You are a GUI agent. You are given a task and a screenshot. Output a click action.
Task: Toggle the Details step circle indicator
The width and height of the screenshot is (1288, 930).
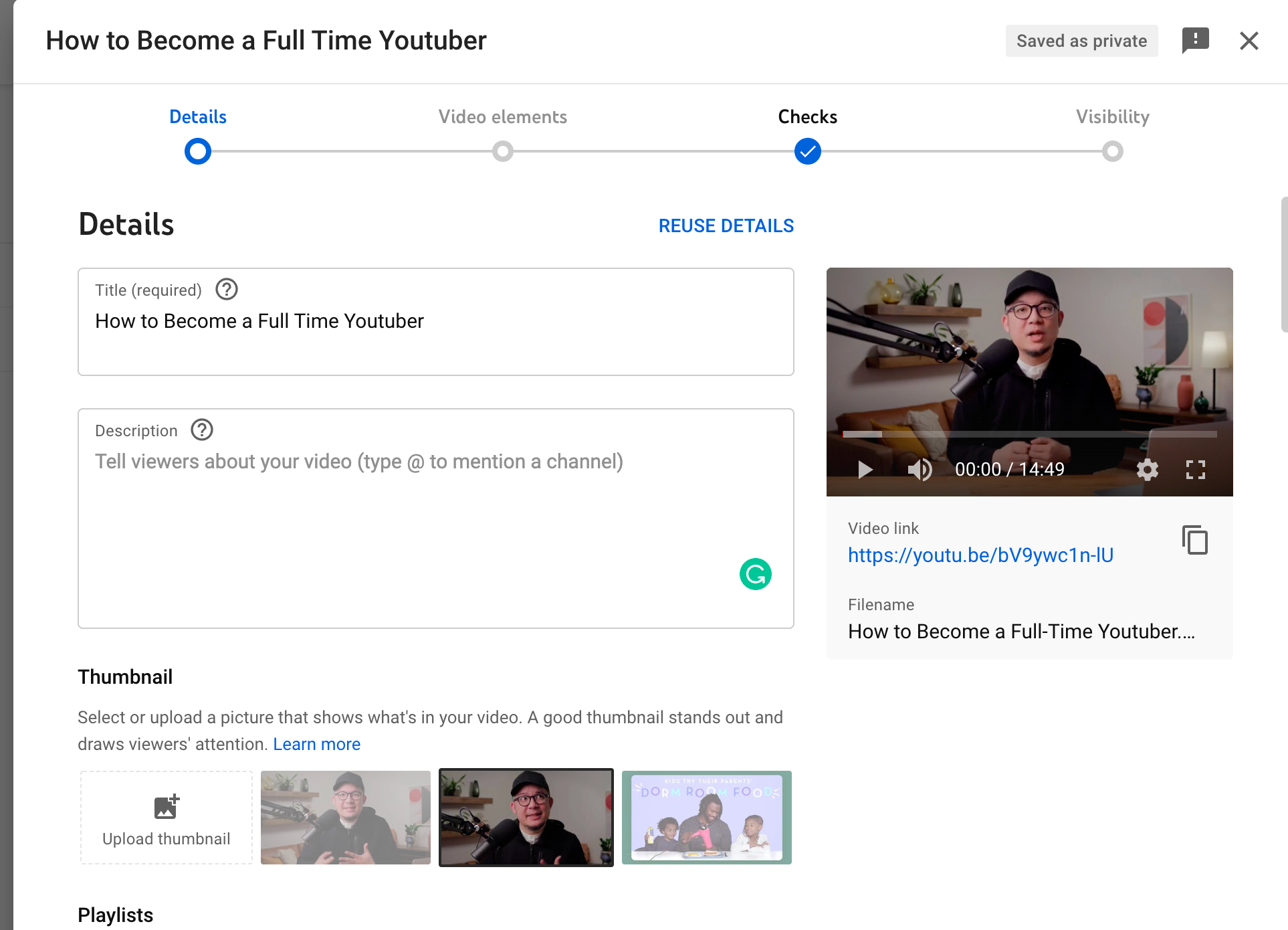click(198, 150)
